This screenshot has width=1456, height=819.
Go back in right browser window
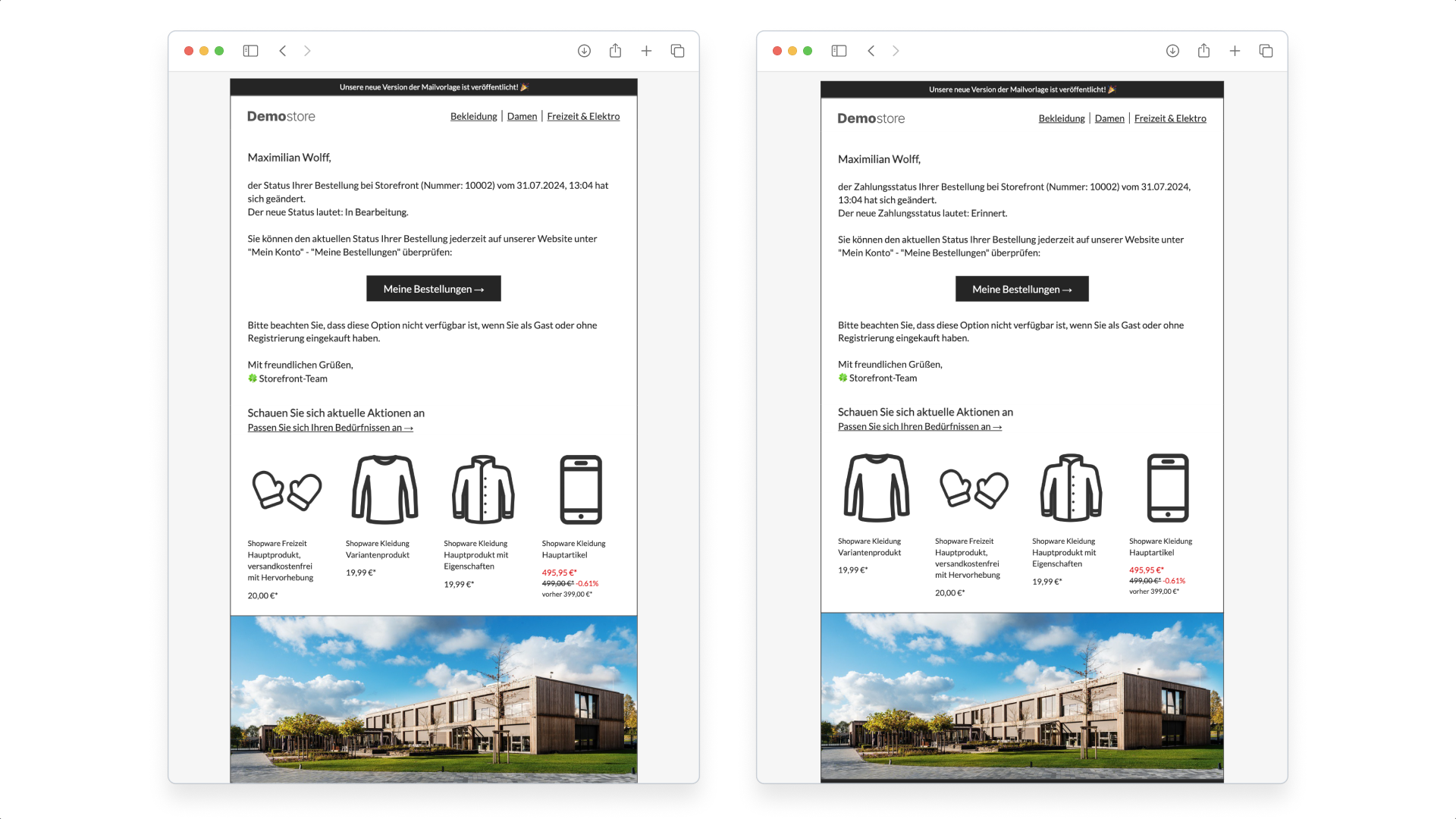(871, 51)
